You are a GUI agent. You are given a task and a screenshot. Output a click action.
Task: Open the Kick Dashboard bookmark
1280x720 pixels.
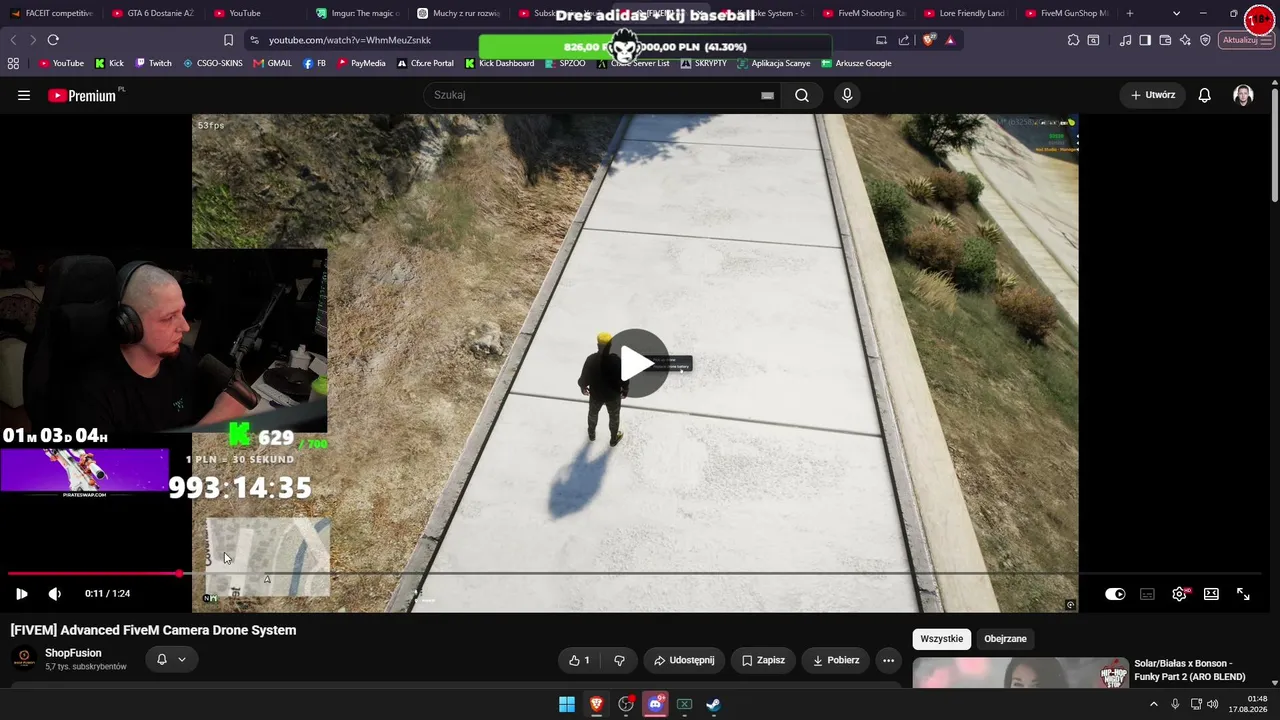point(500,63)
